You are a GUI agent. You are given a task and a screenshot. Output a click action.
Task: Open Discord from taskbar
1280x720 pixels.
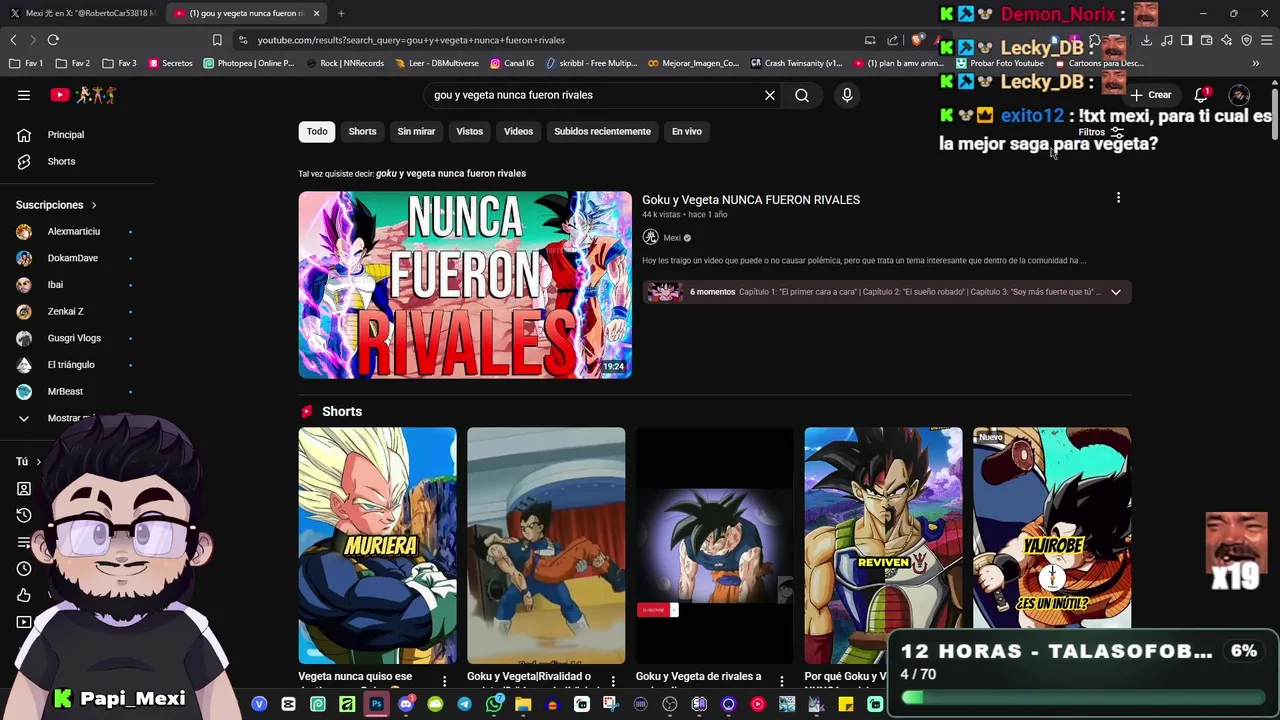click(406, 704)
